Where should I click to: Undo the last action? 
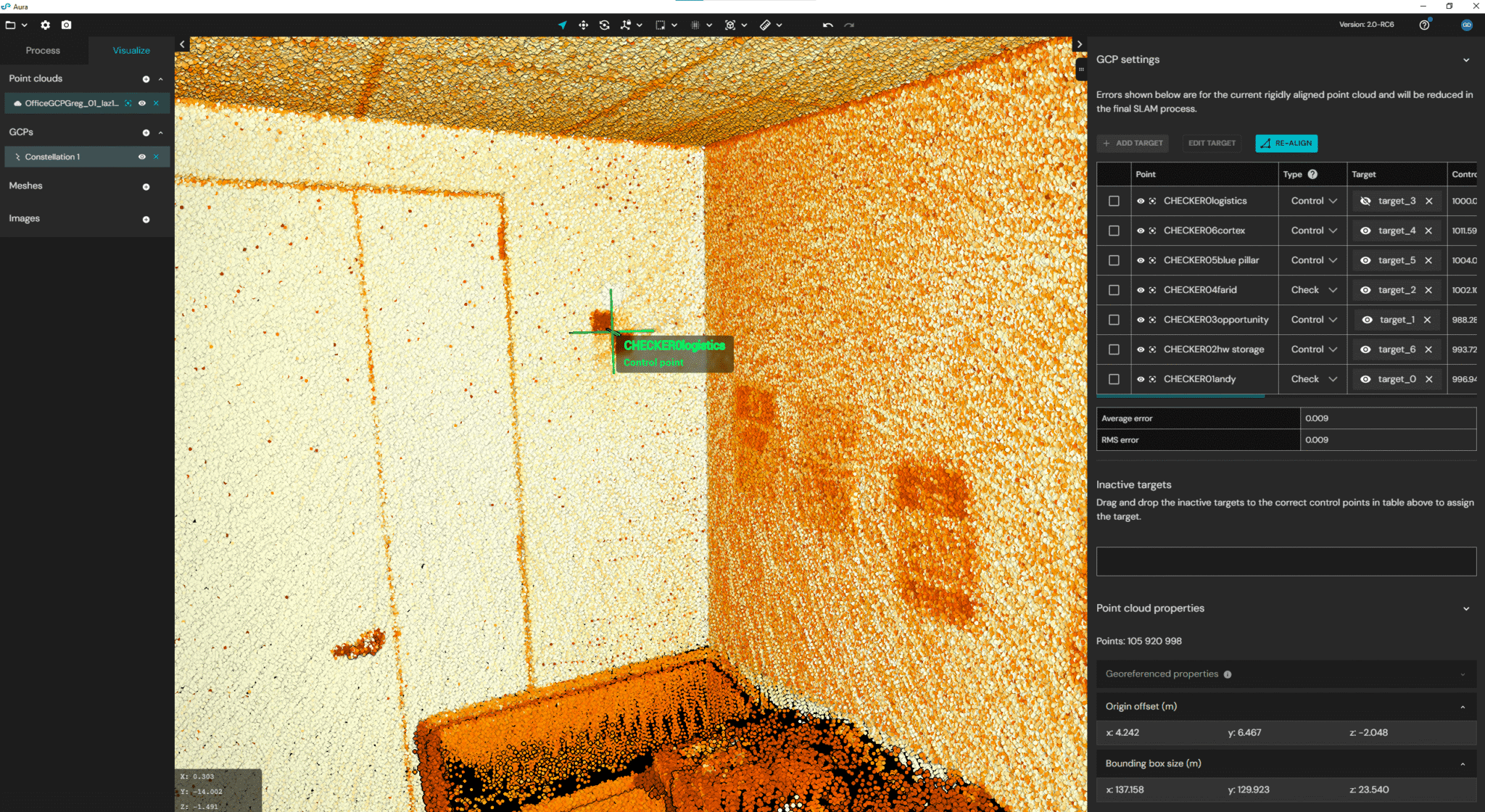pos(827,25)
